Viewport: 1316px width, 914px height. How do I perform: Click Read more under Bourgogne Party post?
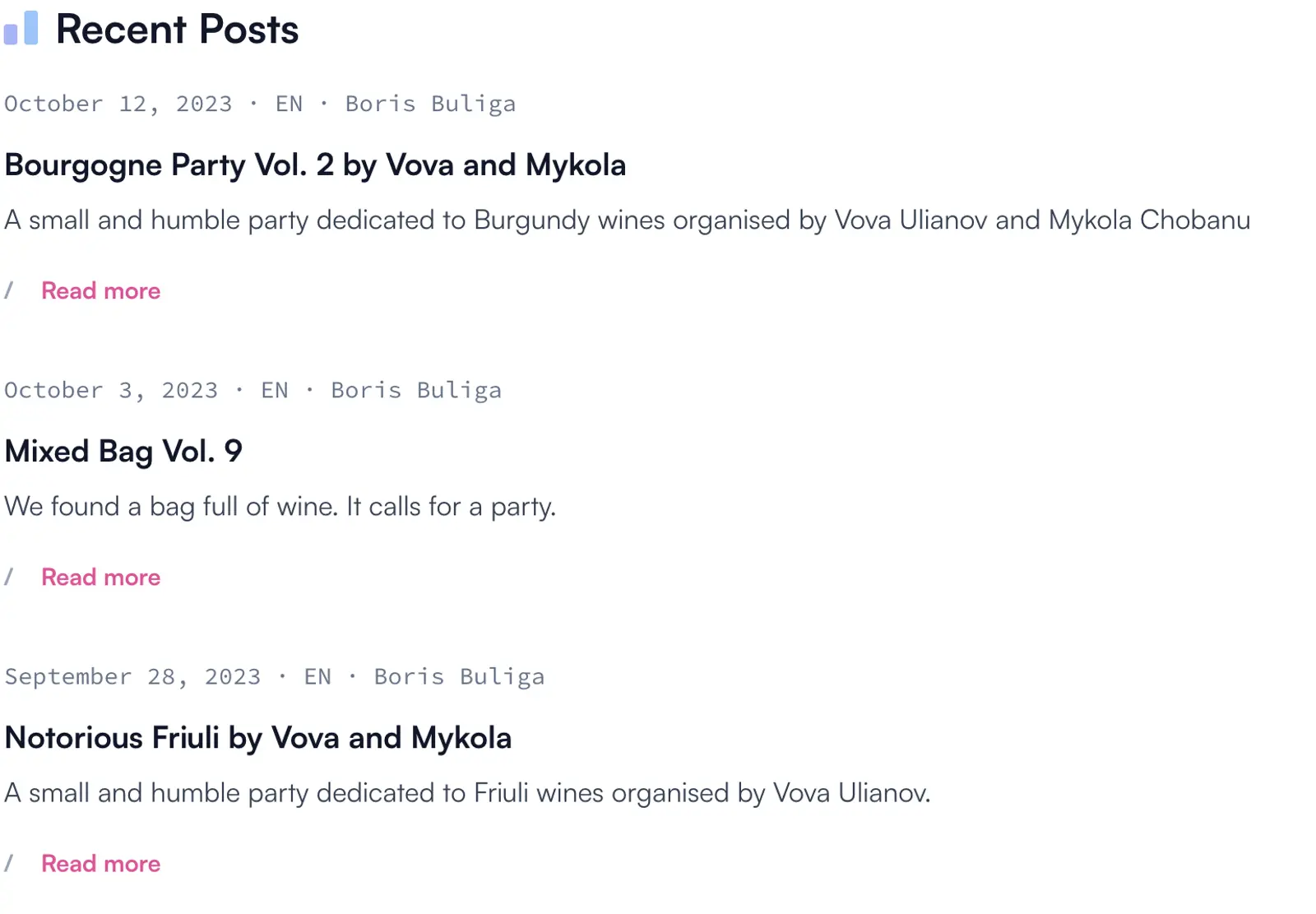(x=100, y=291)
